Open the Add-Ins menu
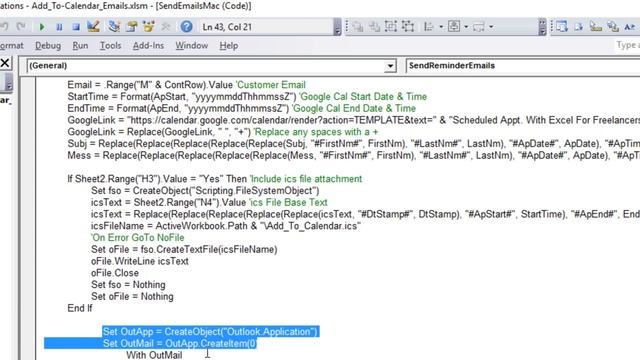Screen dimensions: 640x360 pos(148,46)
